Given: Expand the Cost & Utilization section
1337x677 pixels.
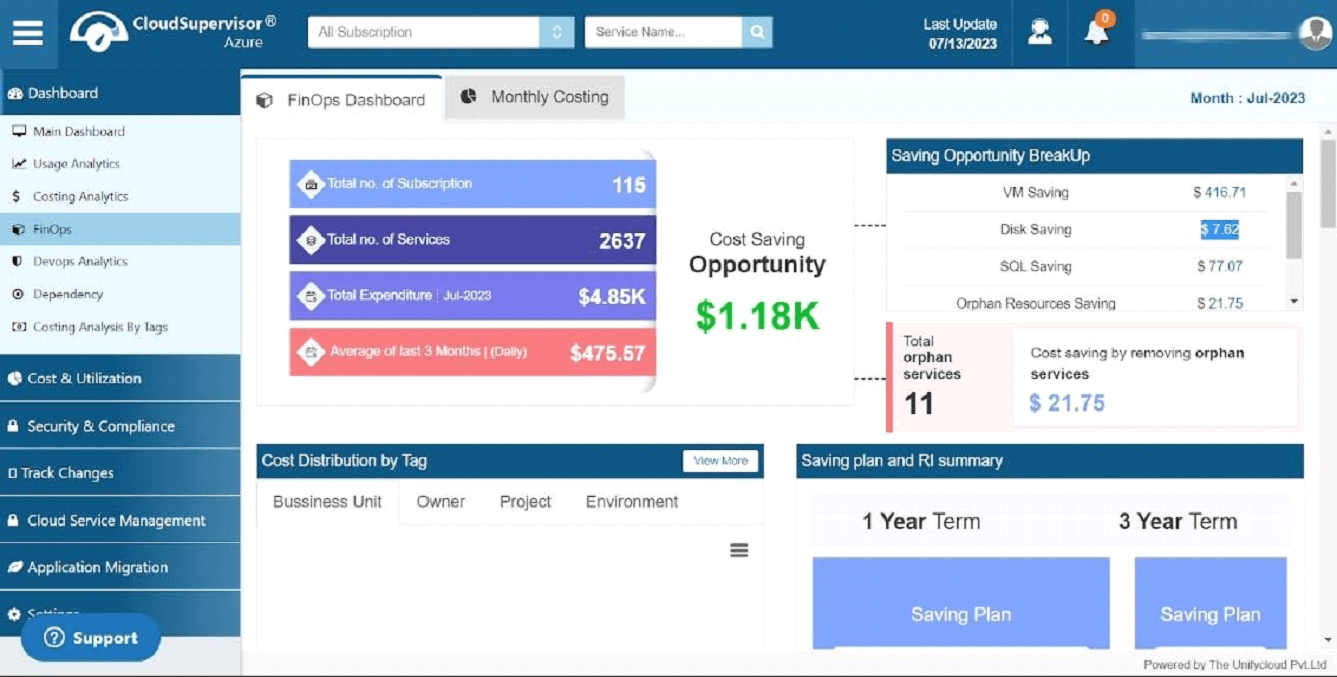Looking at the screenshot, I should (x=120, y=378).
